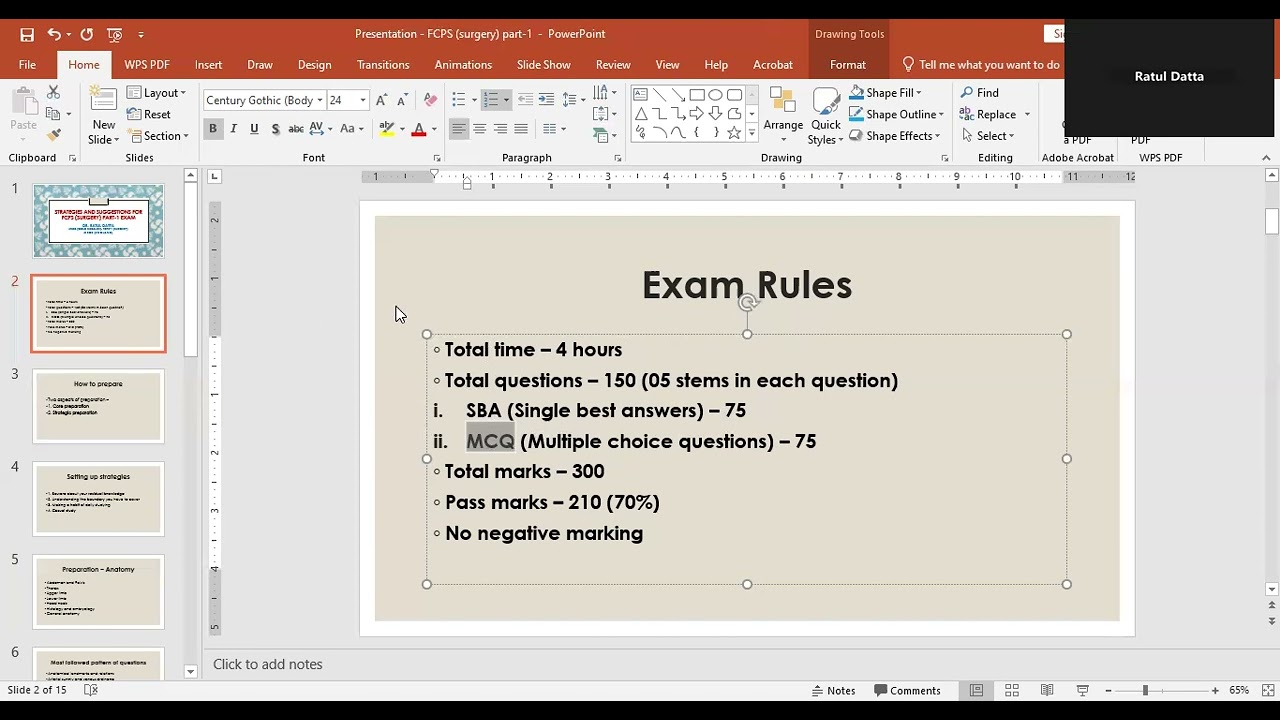The height and width of the screenshot is (720, 1280).
Task: Open the Review tab
Action: (613, 64)
